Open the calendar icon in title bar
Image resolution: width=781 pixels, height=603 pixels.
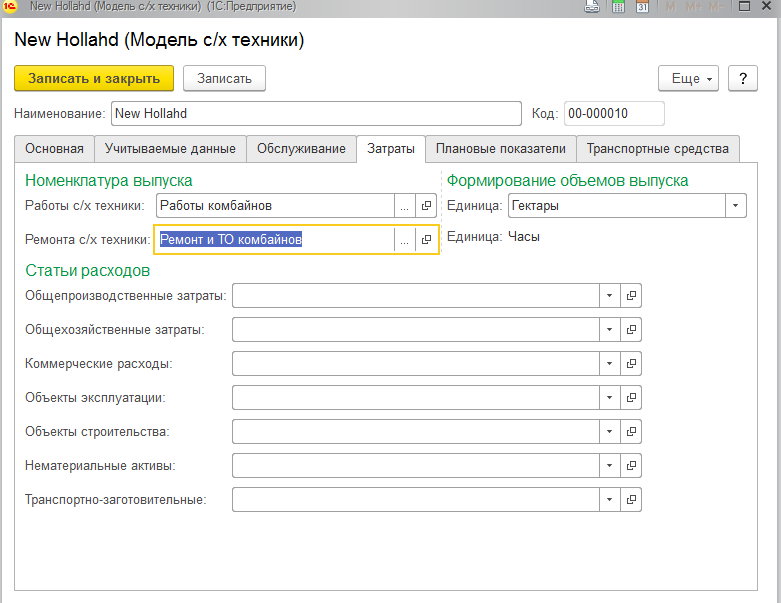pyautogui.click(x=643, y=6)
